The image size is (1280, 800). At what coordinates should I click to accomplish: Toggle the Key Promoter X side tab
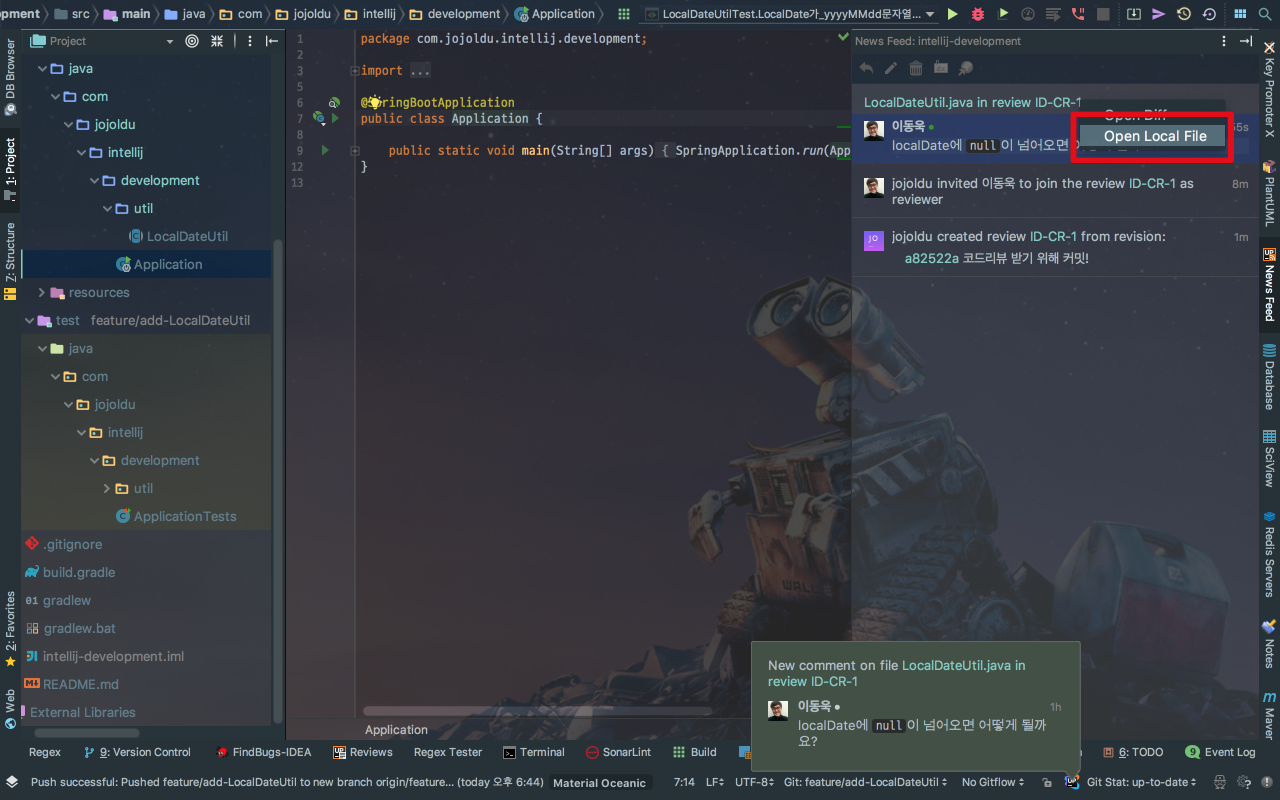(x=1269, y=91)
